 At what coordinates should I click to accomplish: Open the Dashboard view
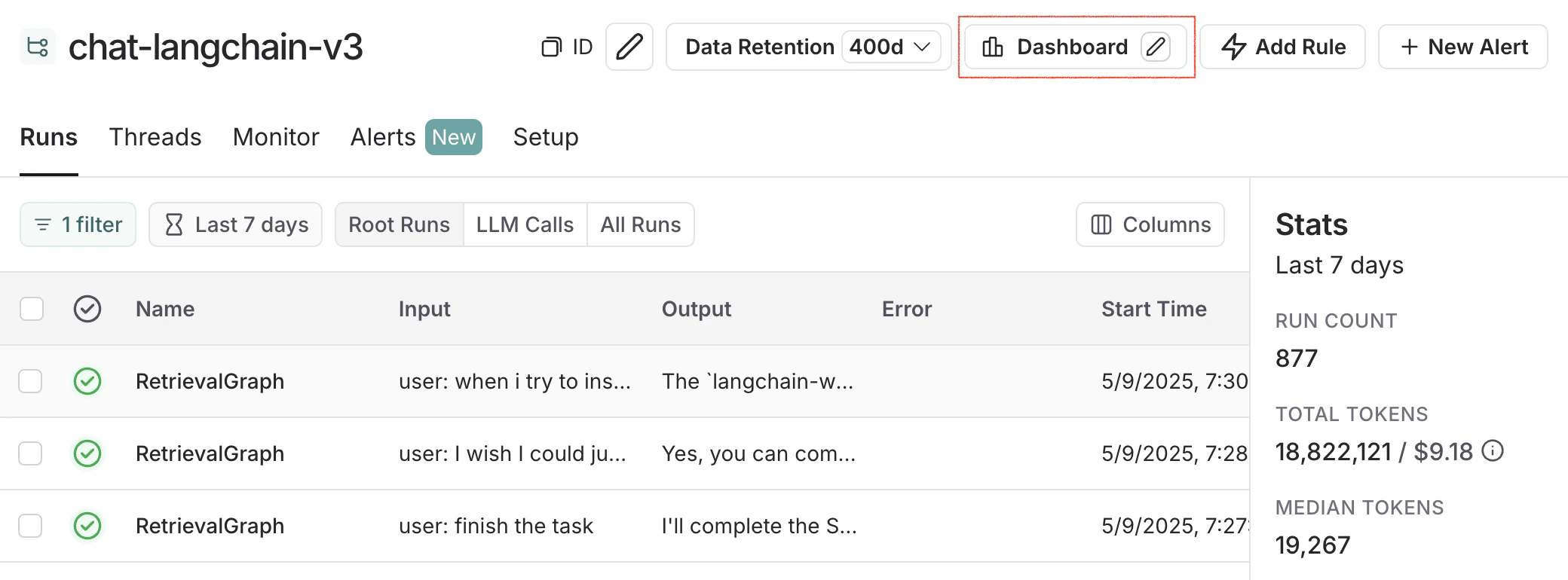coord(1072,47)
